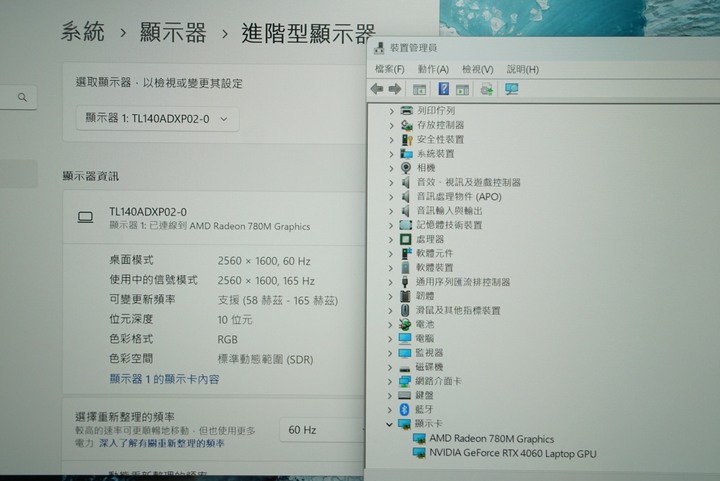Screen dimensions: 720x481
Task: Select the 網路介面卡 network icon
Action: (405, 381)
